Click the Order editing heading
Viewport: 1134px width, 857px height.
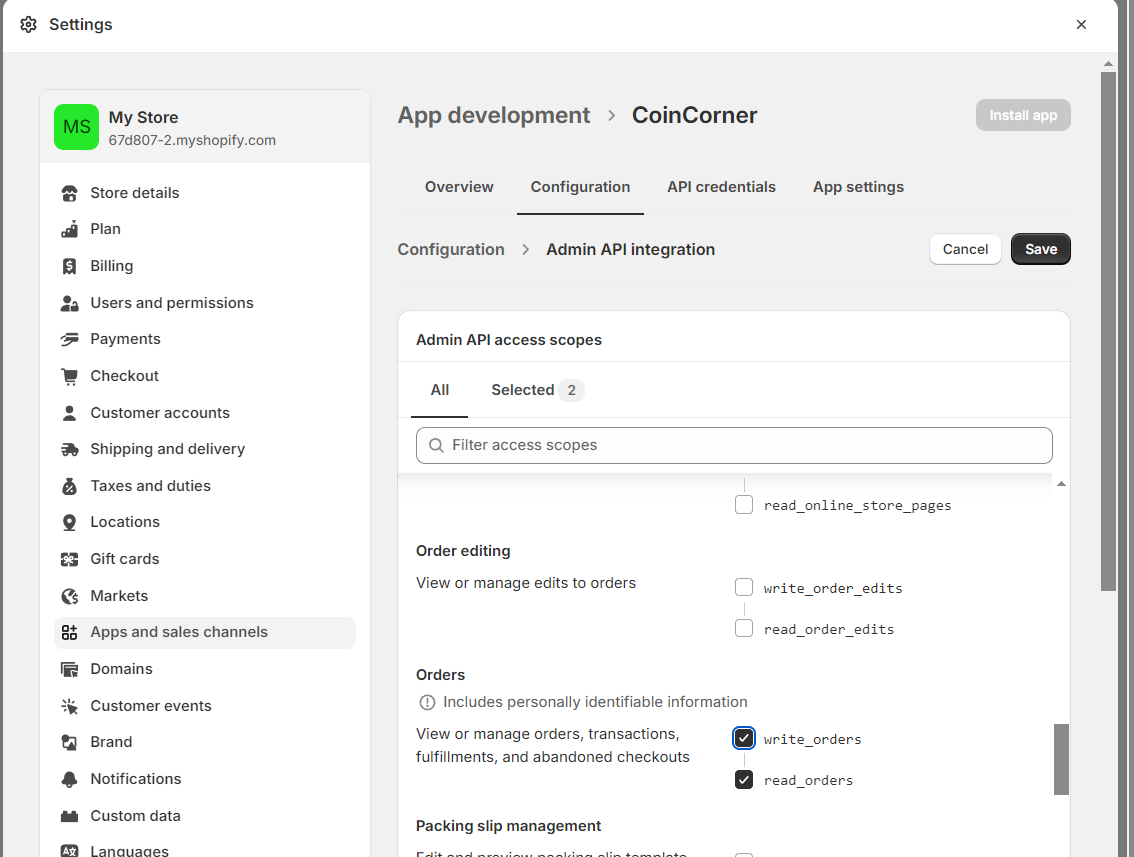point(463,551)
